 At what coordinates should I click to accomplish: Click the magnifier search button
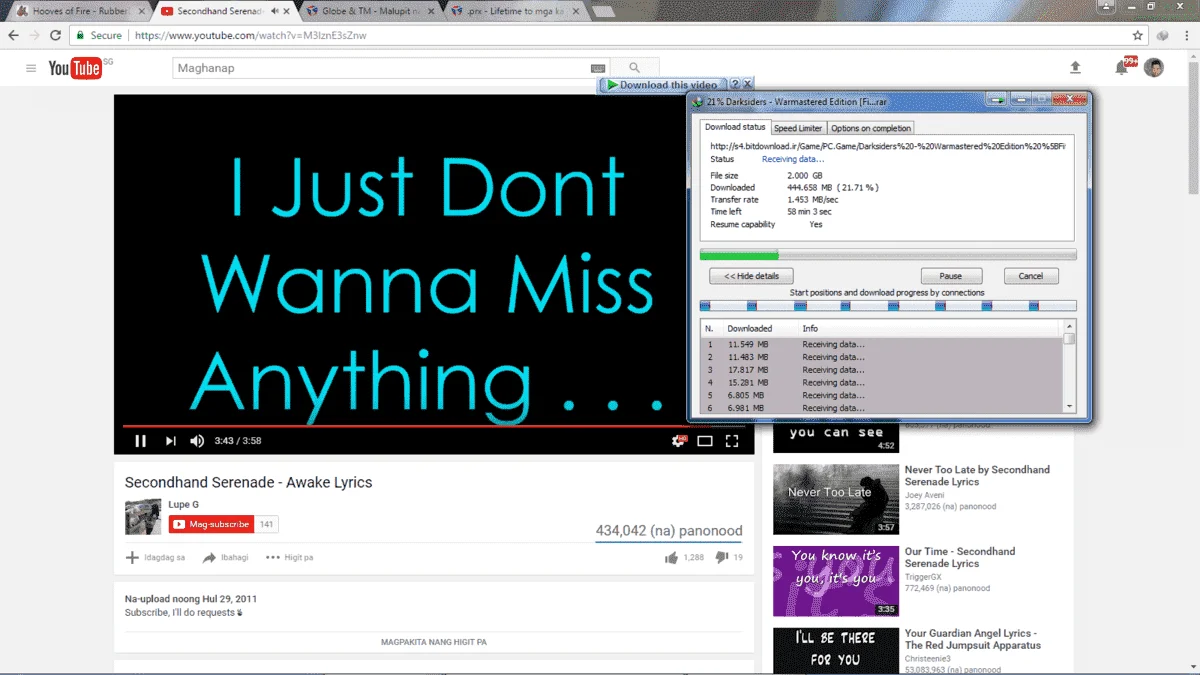tap(635, 68)
